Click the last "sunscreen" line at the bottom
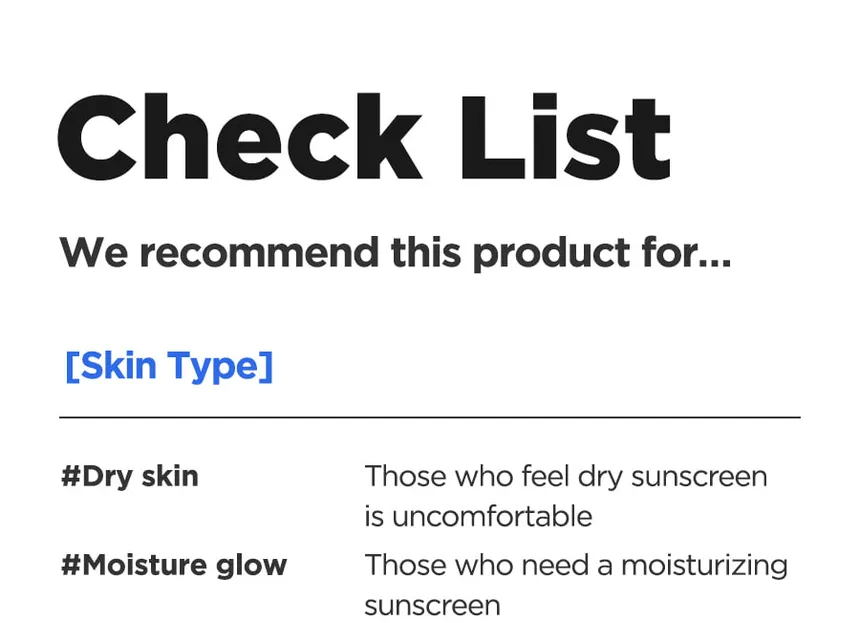 [432, 605]
